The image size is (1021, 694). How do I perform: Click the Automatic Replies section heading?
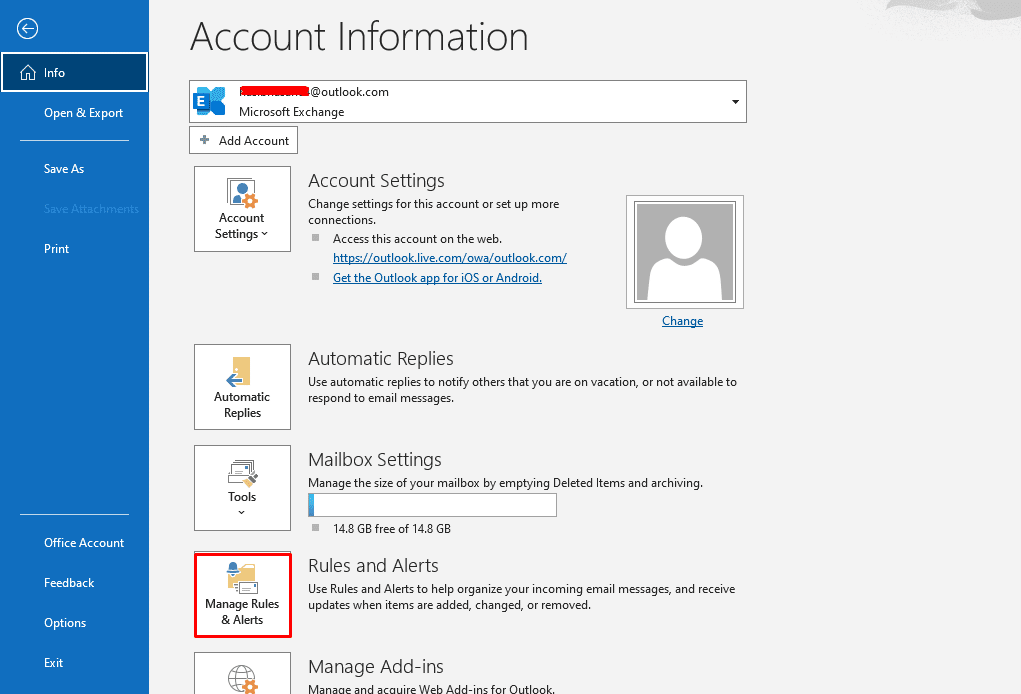[x=381, y=359]
